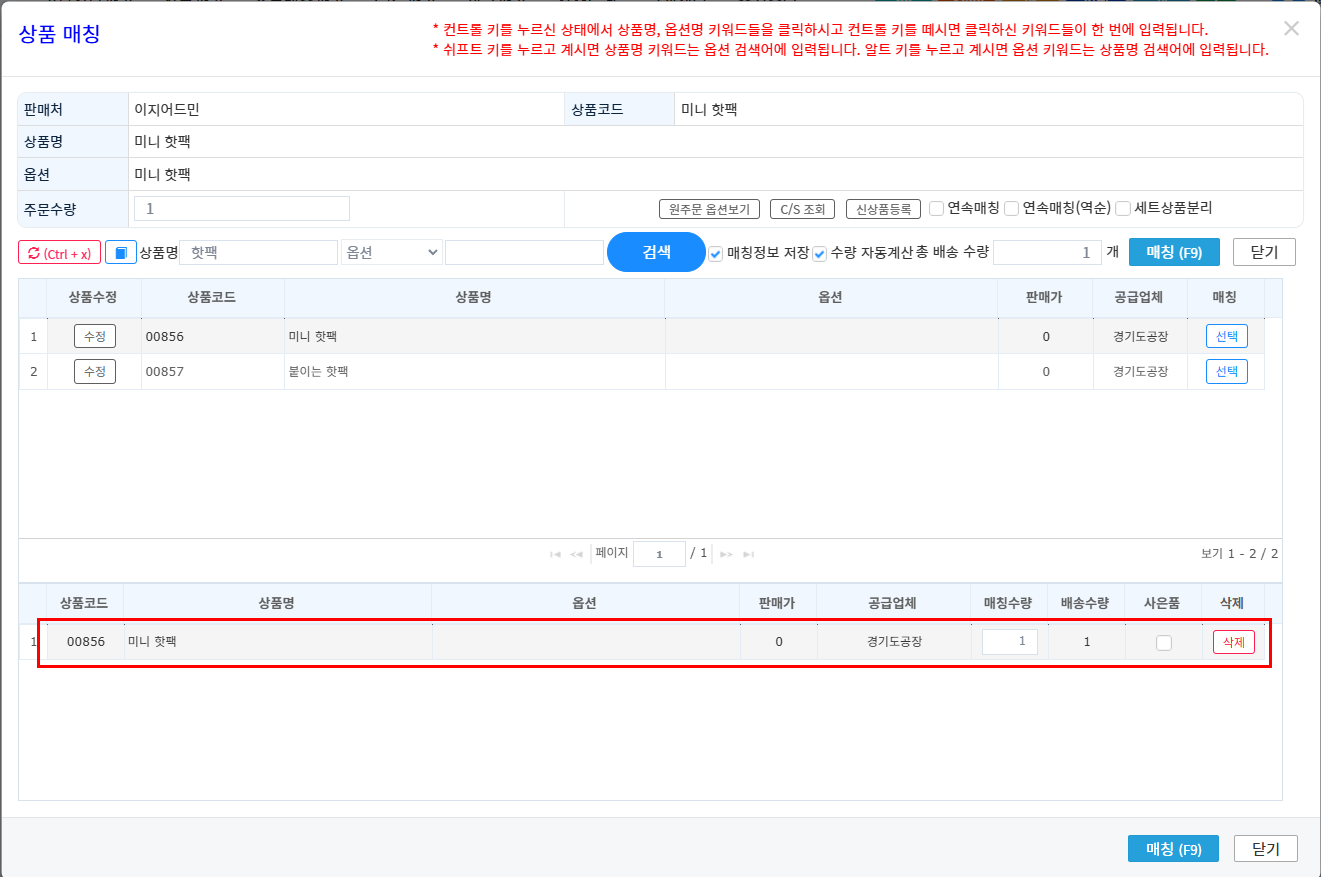The height and width of the screenshot is (877, 1321).
Task: Click 수정 for product 00856
Action: pos(94,336)
